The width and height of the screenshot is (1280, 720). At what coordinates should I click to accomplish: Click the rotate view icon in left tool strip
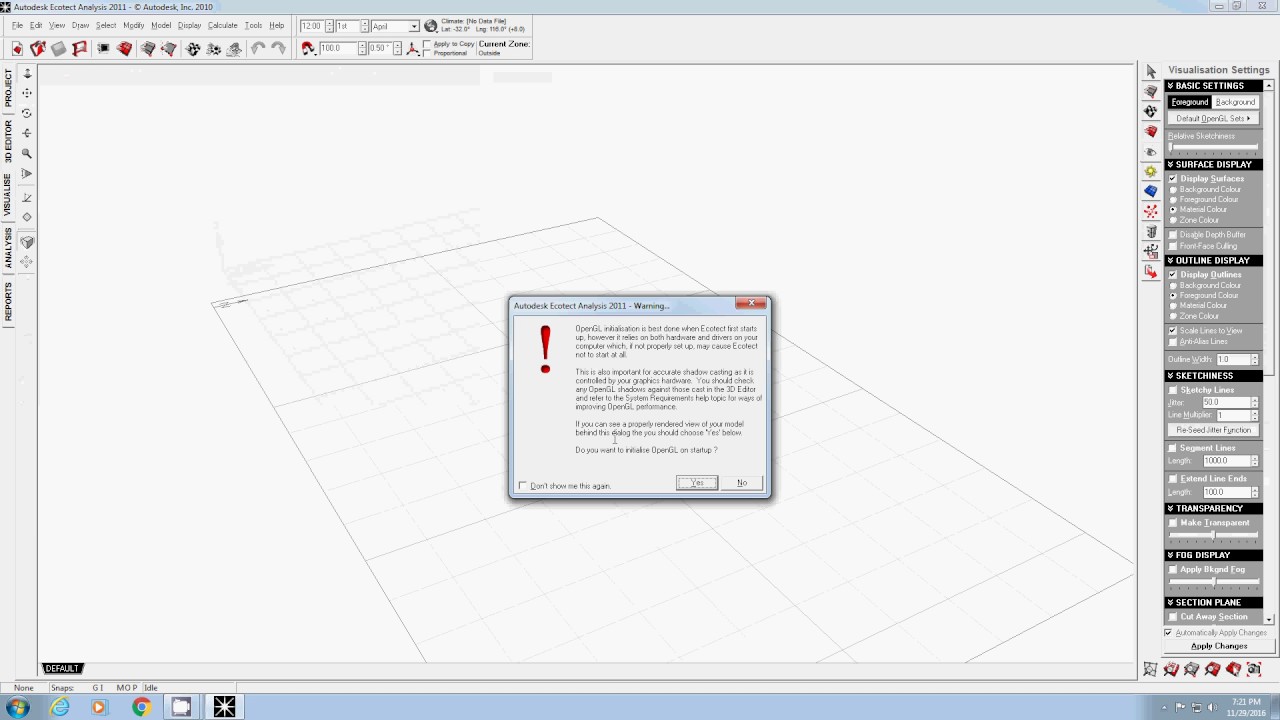tap(27, 113)
